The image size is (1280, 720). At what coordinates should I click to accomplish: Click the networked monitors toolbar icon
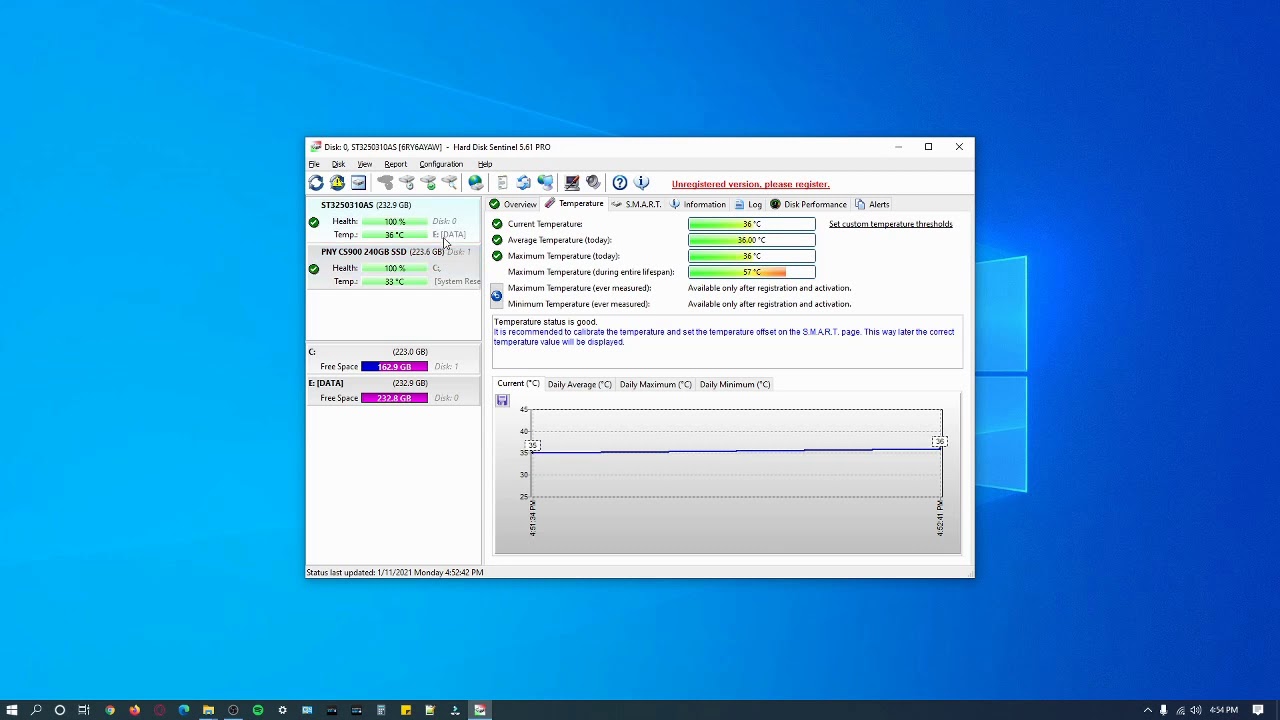tap(545, 183)
